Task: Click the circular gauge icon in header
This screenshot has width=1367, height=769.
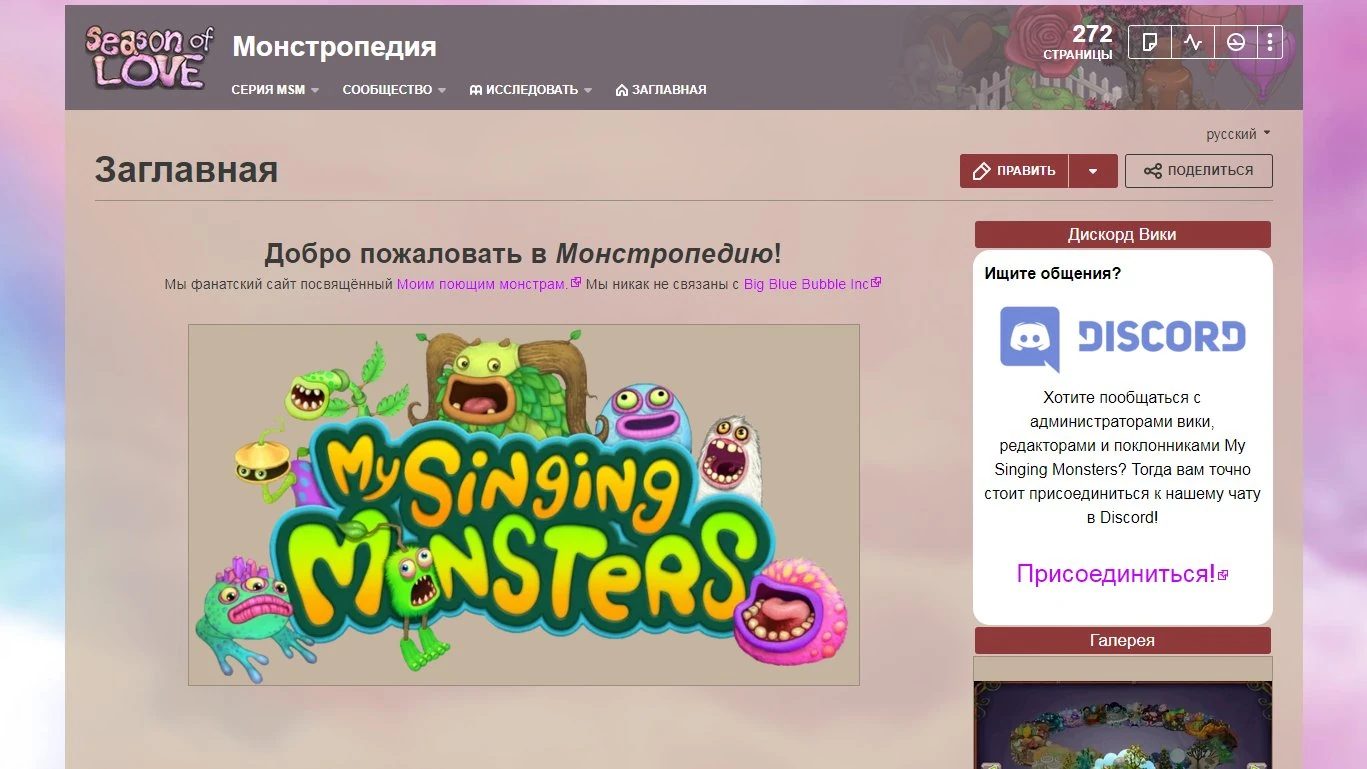Action: (1236, 42)
